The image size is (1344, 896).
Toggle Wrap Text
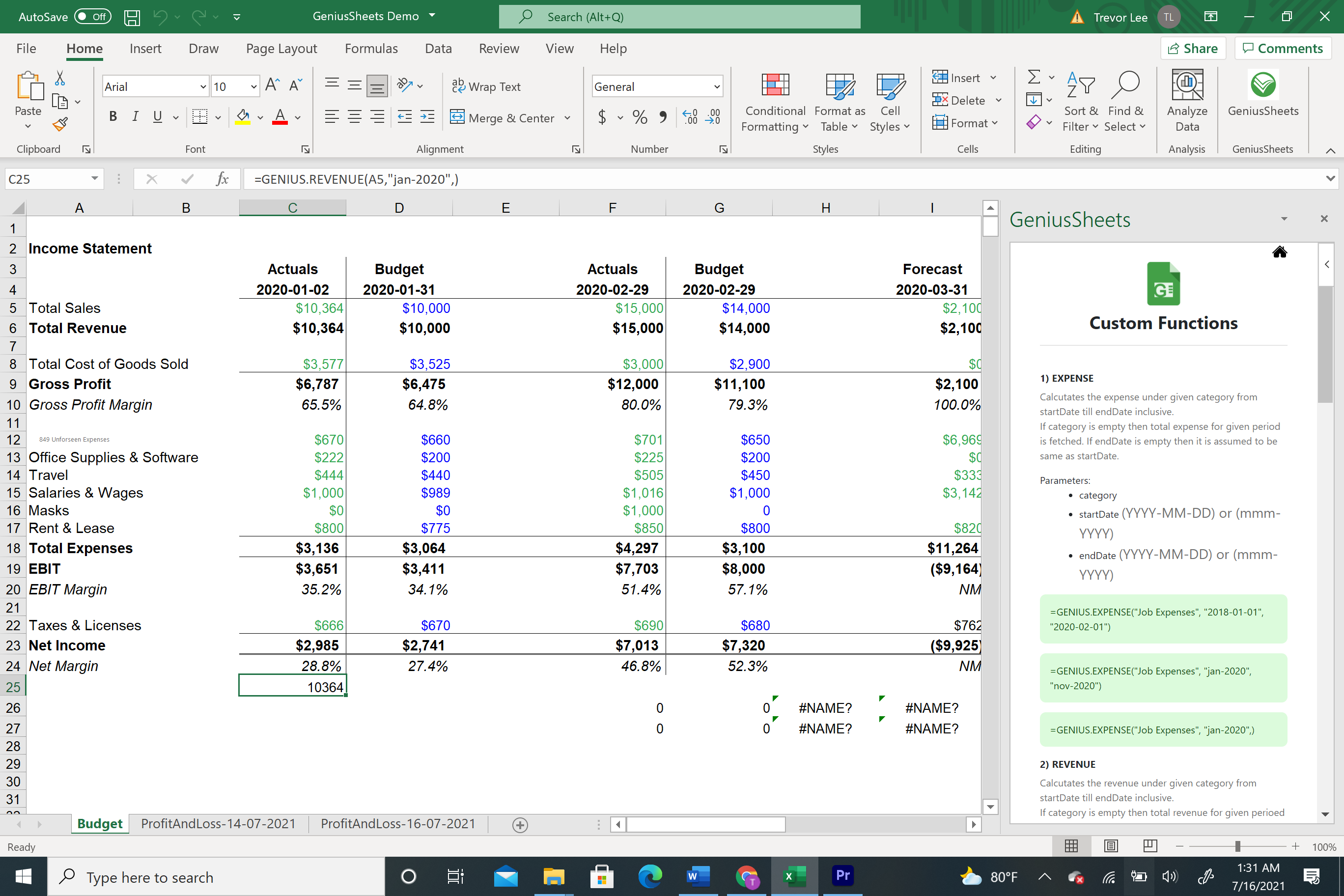coord(486,87)
